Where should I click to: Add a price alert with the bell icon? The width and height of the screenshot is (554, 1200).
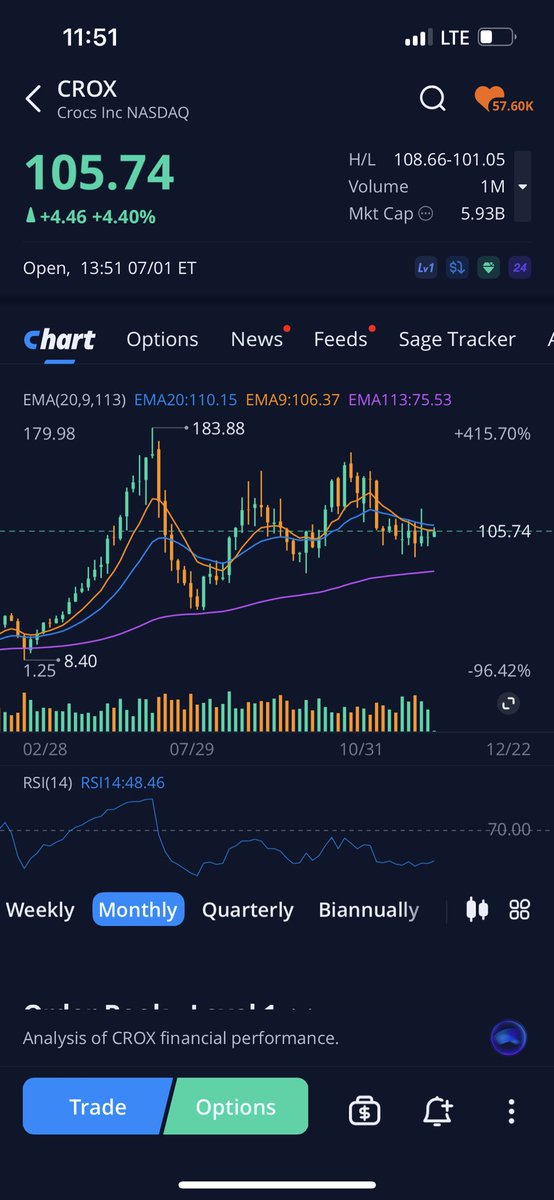[x=438, y=1110]
